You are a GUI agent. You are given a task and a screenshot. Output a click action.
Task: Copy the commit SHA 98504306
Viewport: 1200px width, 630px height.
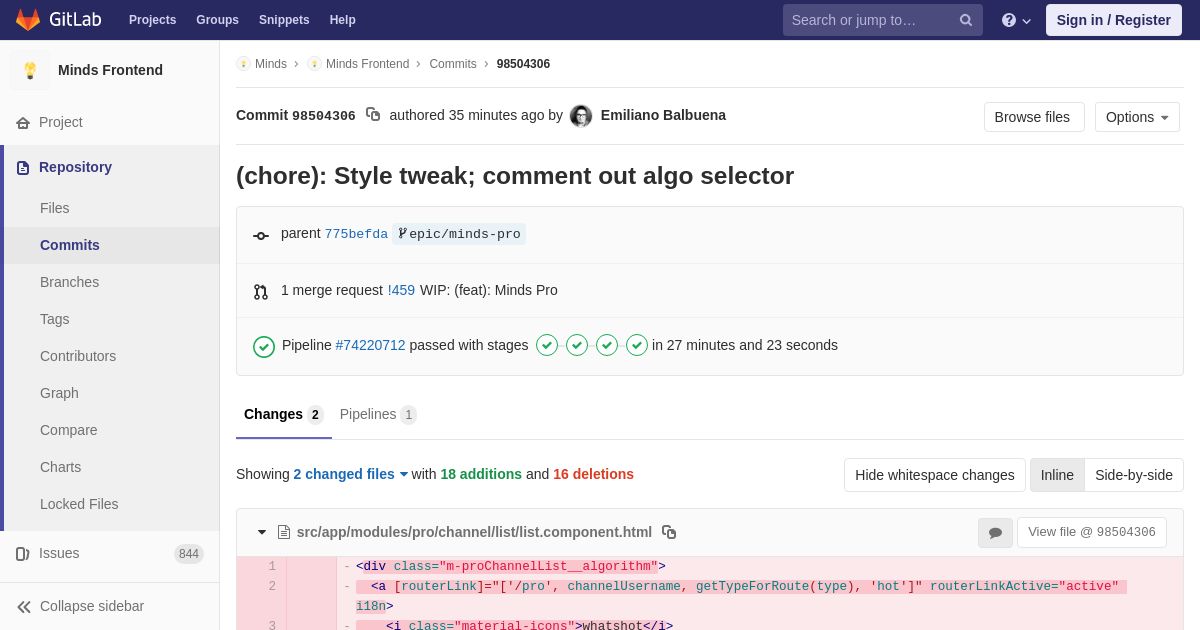[x=373, y=115]
